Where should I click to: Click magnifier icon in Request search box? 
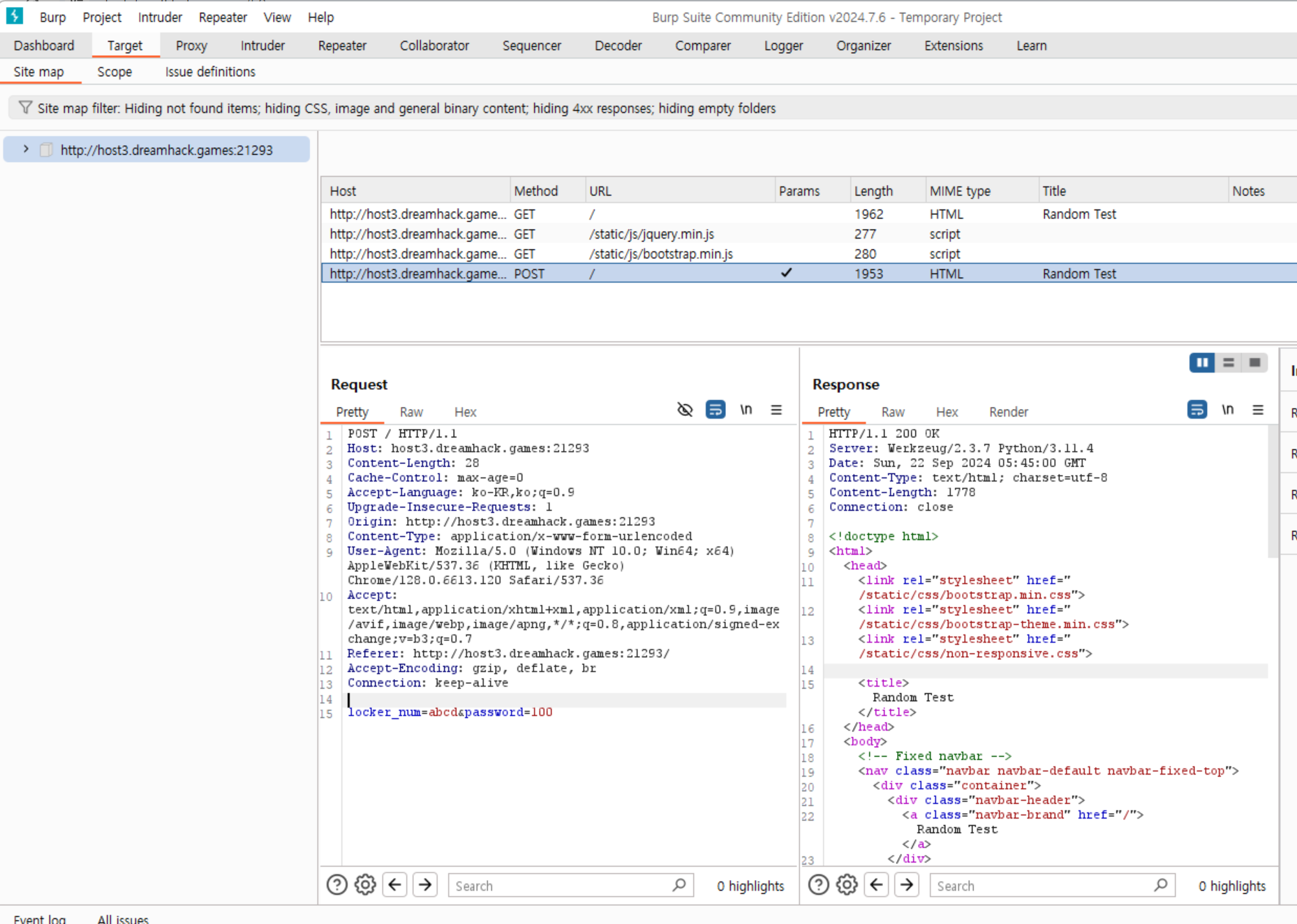(679, 885)
